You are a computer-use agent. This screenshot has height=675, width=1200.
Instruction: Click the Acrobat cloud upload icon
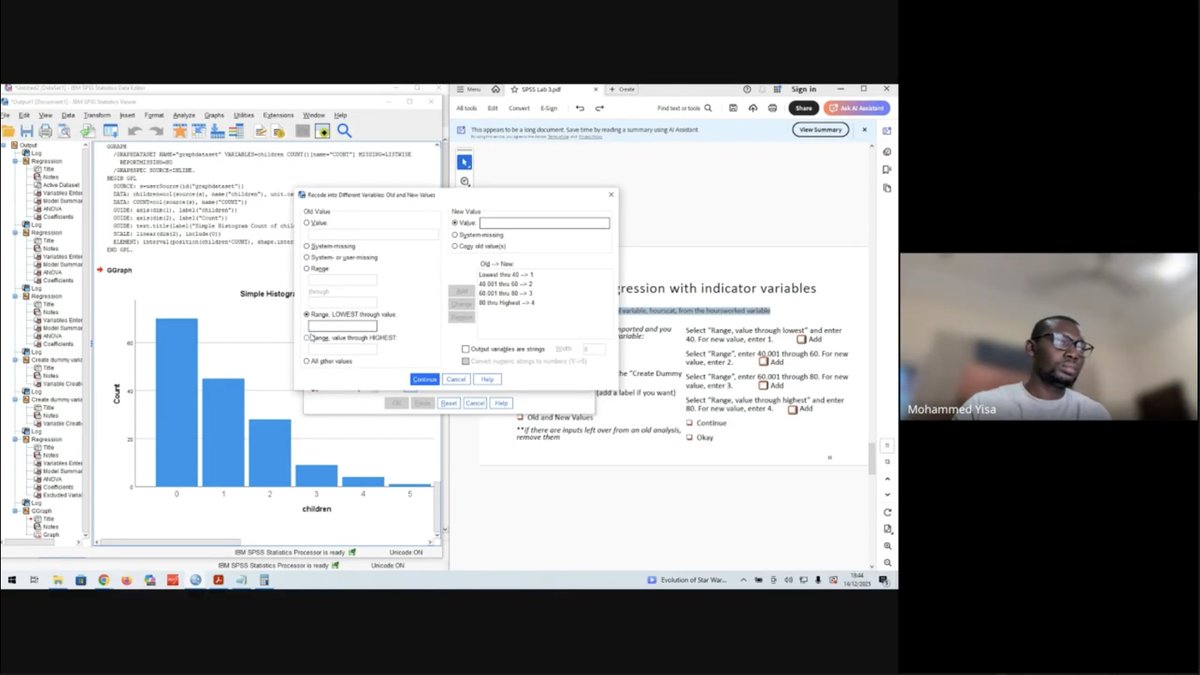click(753, 108)
